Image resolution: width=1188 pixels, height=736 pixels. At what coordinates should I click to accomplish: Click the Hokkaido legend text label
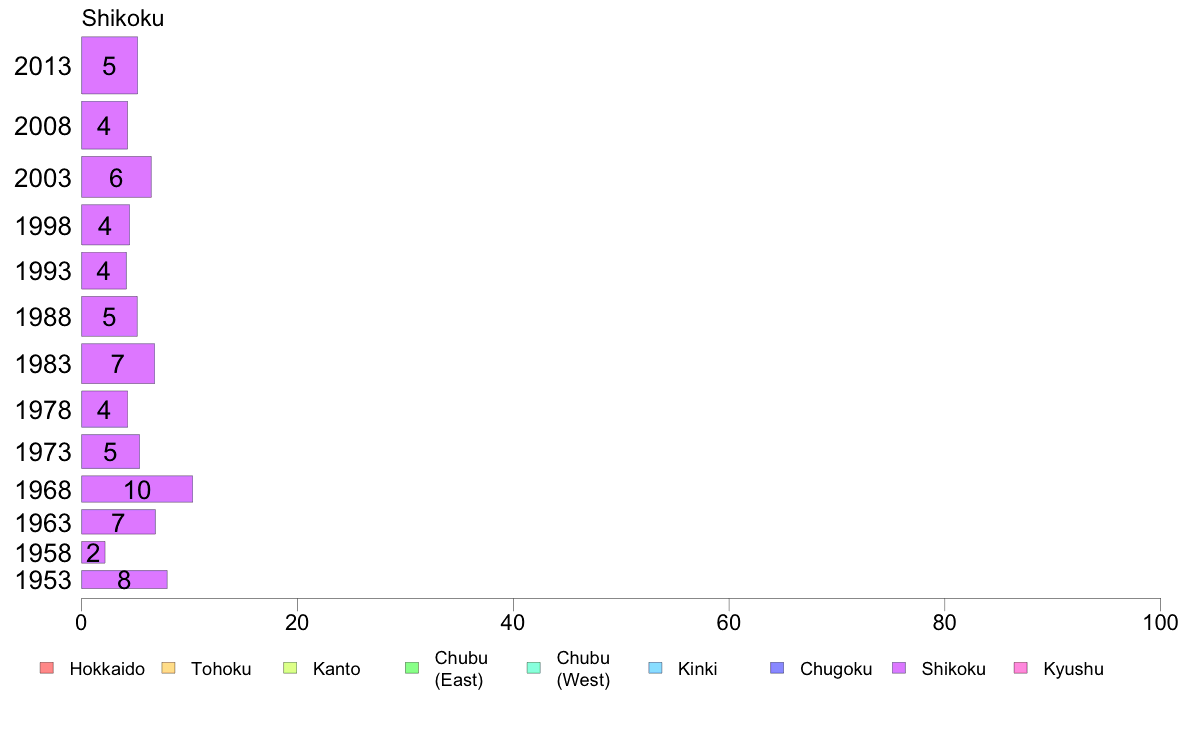107,669
